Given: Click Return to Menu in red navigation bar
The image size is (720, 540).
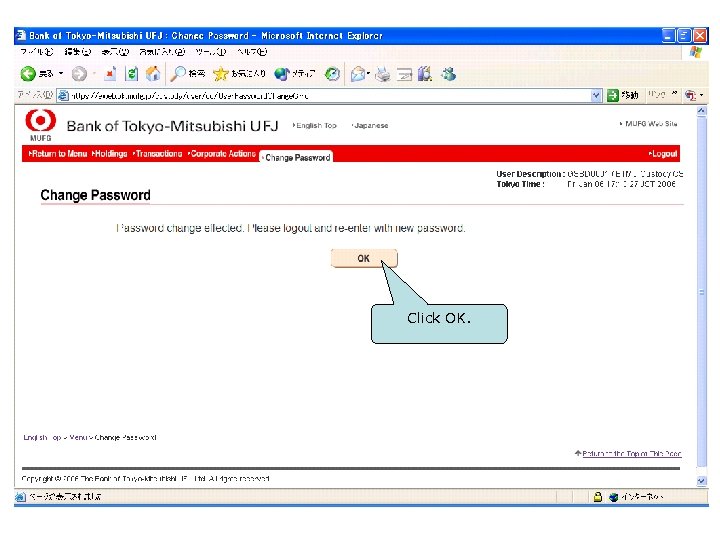Looking at the screenshot, I should 58,153.
